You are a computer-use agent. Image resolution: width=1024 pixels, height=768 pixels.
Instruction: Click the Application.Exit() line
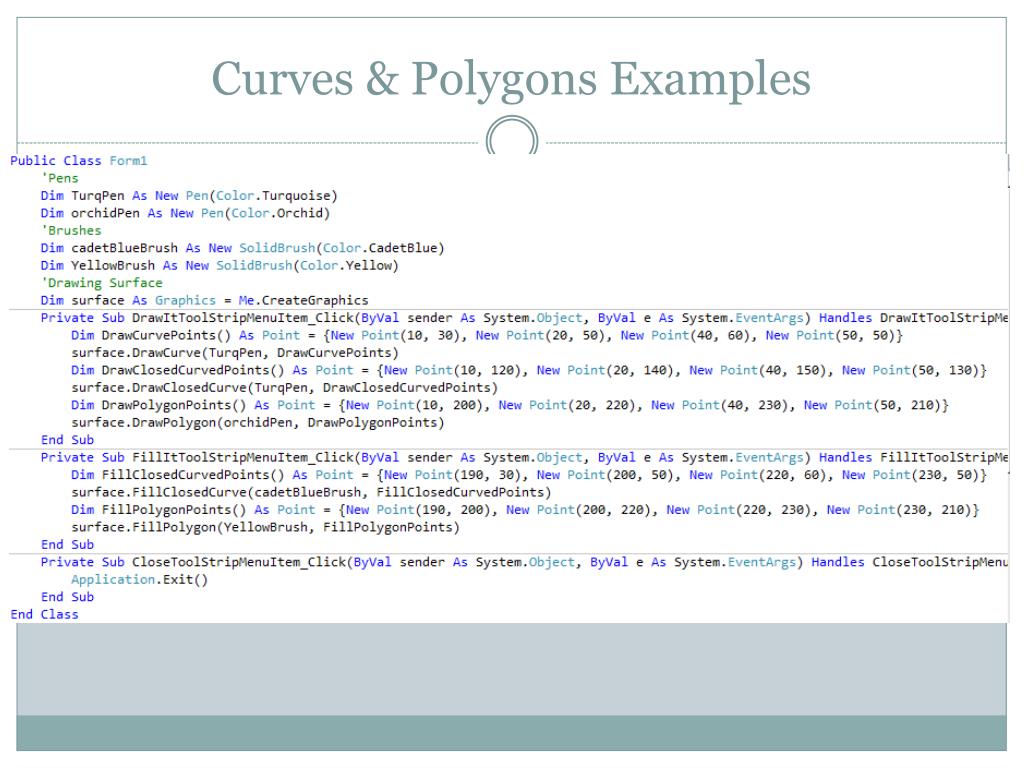click(x=140, y=580)
